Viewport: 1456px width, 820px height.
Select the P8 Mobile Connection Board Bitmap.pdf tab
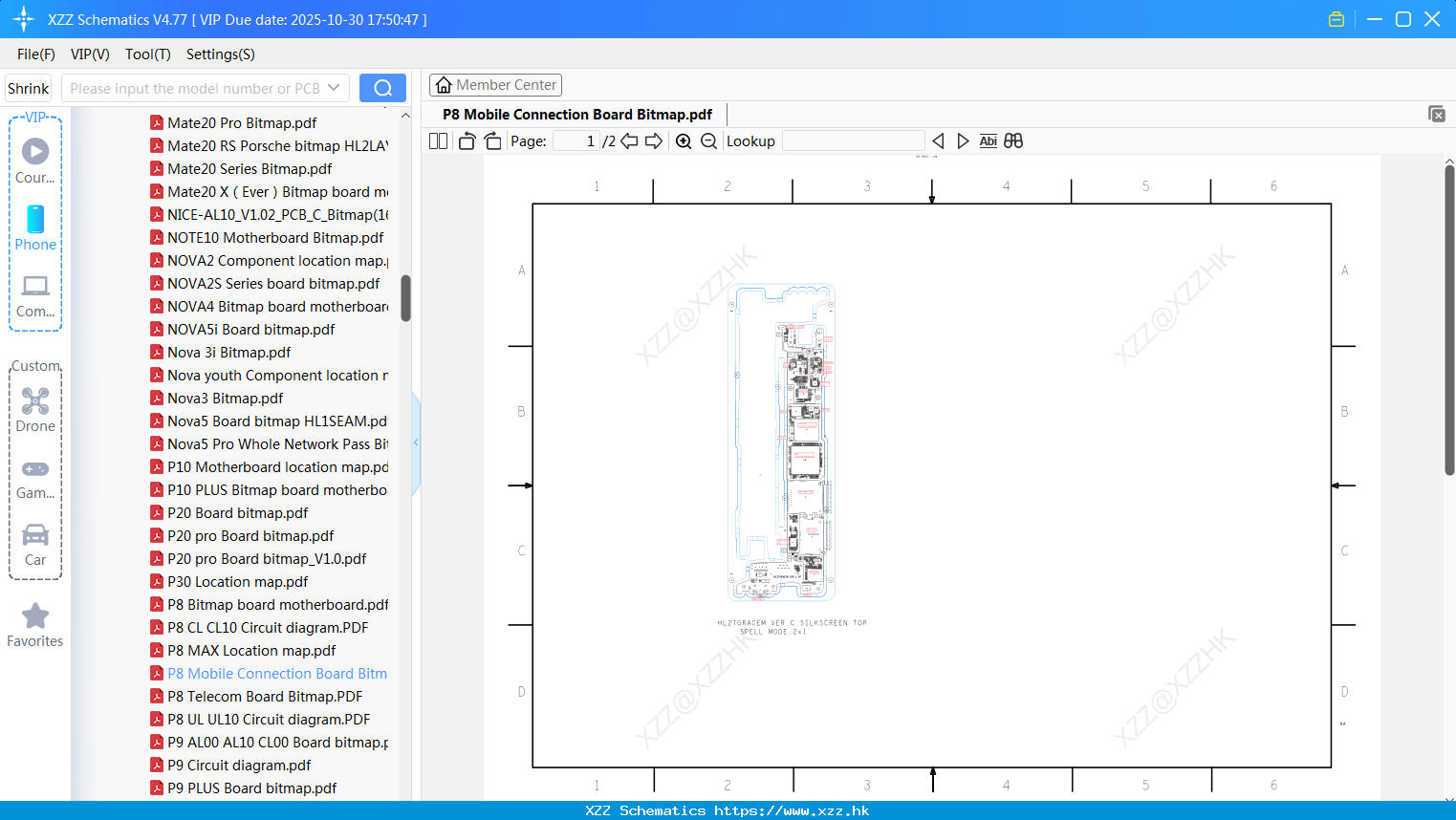click(577, 115)
